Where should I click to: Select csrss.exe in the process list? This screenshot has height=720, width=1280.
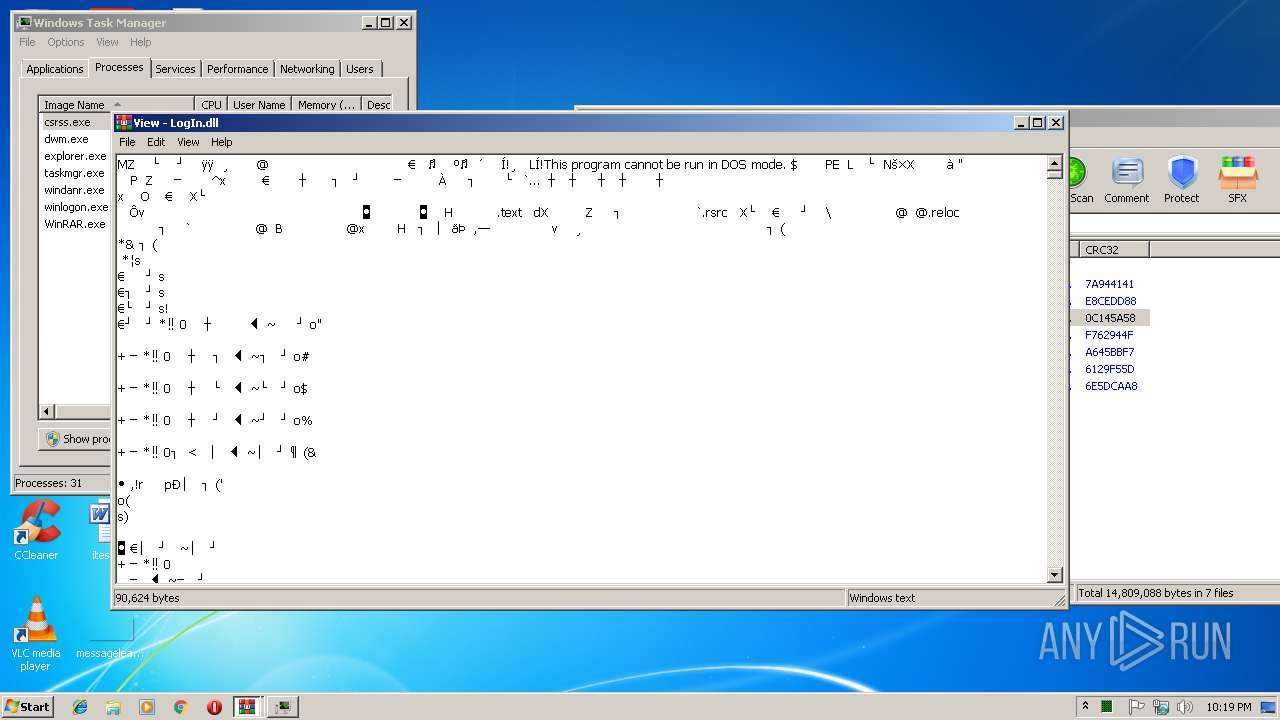(x=75, y=122)
